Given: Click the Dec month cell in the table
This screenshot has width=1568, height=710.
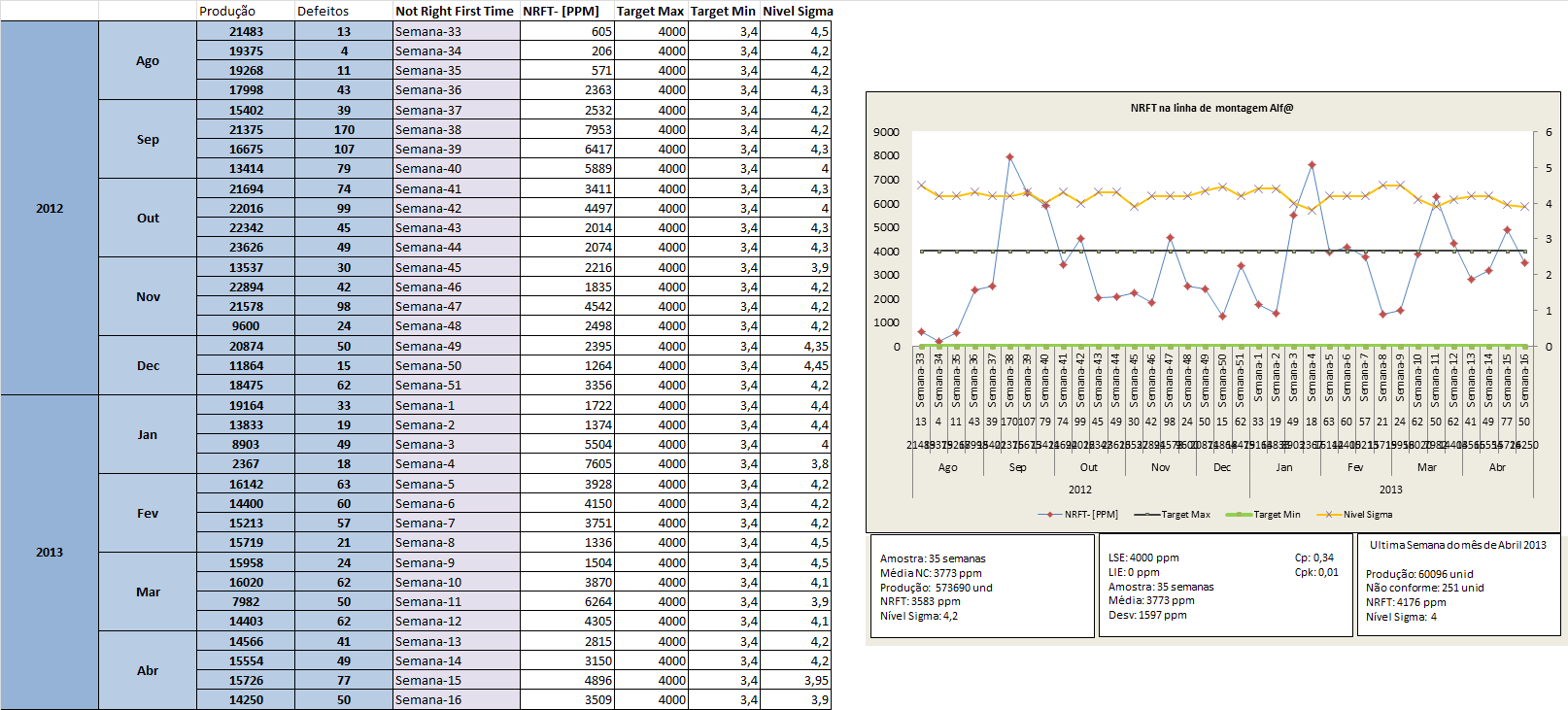Looking at the screenshot, I should click(148, 365).
